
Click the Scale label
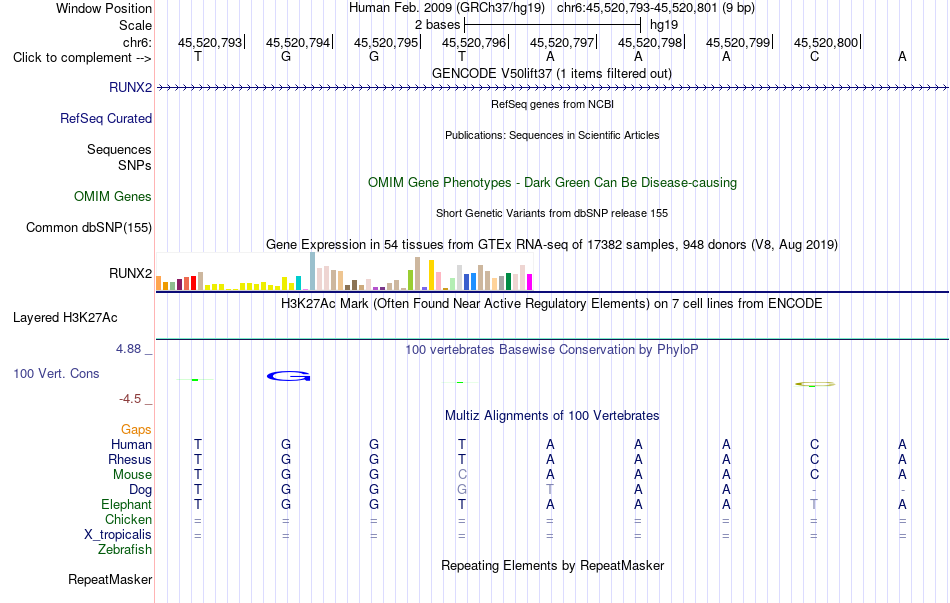136,25
